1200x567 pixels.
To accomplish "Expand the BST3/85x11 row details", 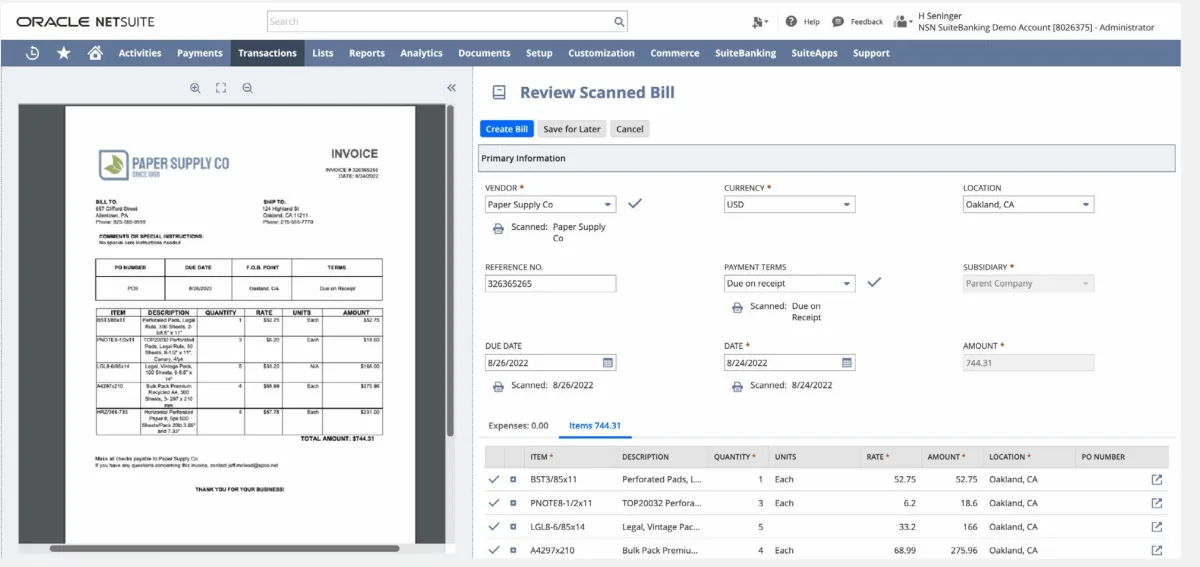I will pos(513,480).
